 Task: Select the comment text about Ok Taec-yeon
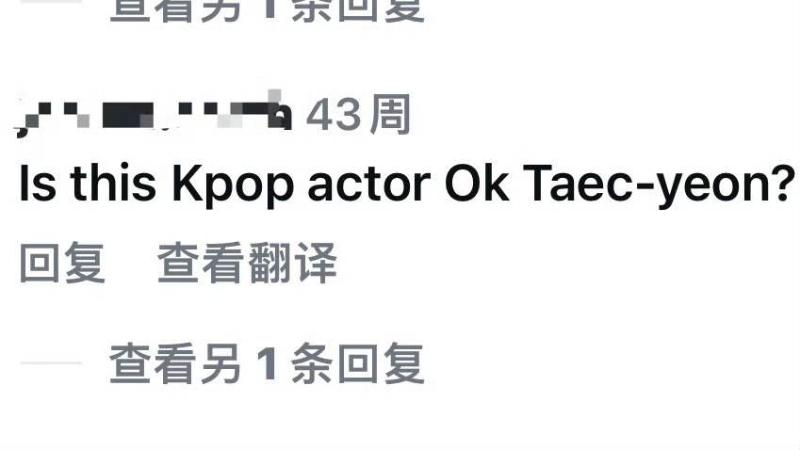[407, 185]
